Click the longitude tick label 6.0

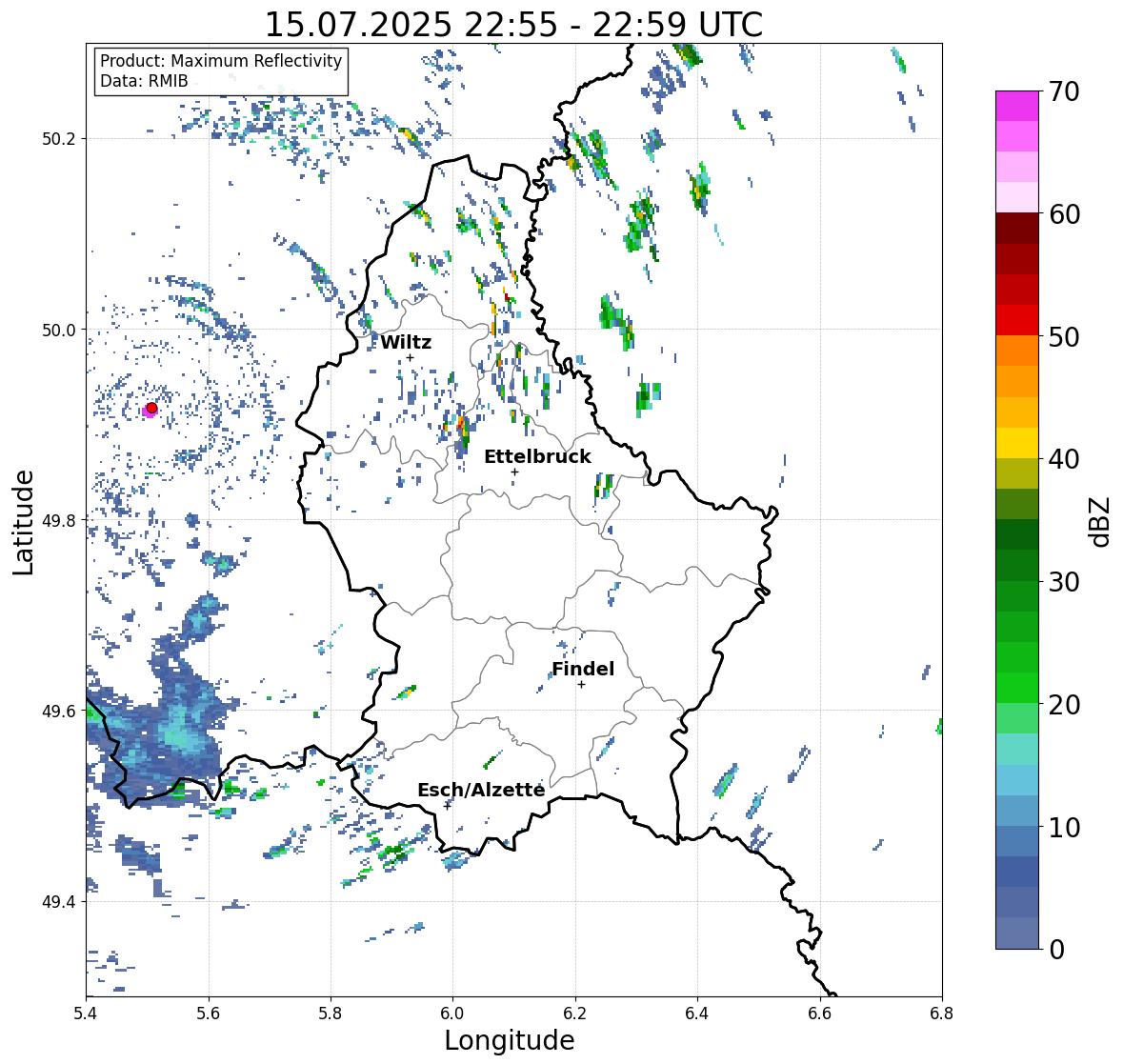click(452, 1013)
